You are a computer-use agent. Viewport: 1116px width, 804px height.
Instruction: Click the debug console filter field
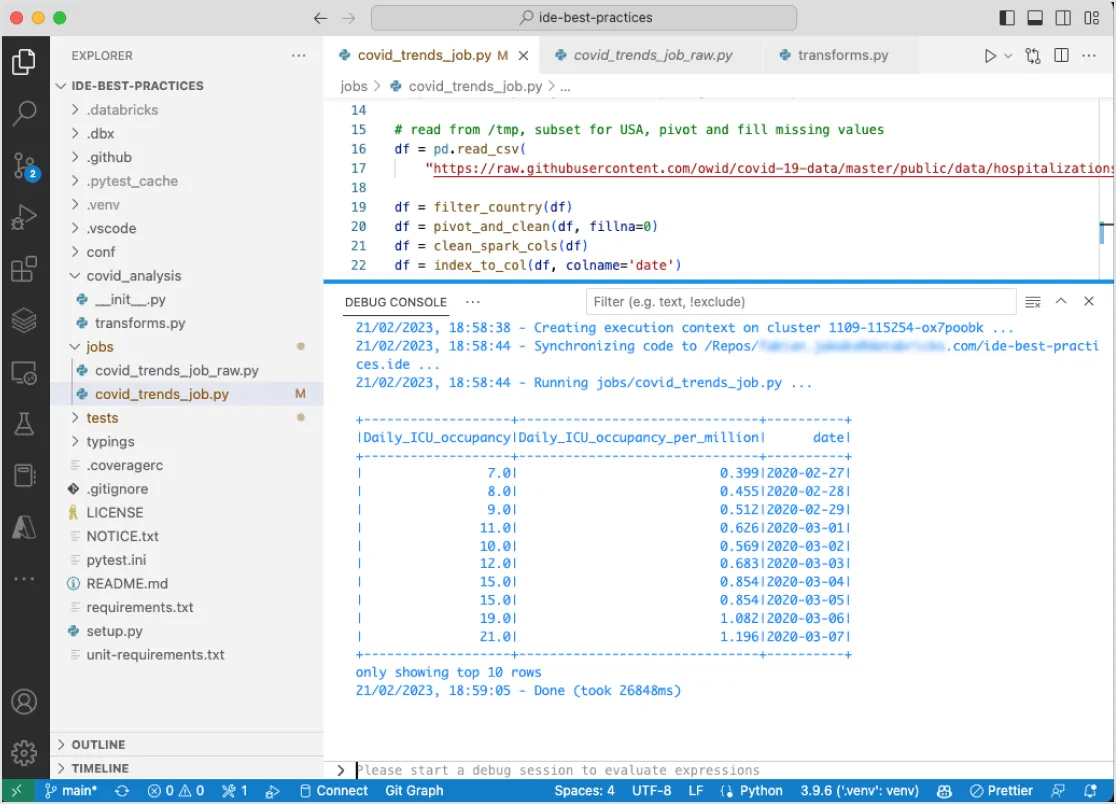click(800, 302)
